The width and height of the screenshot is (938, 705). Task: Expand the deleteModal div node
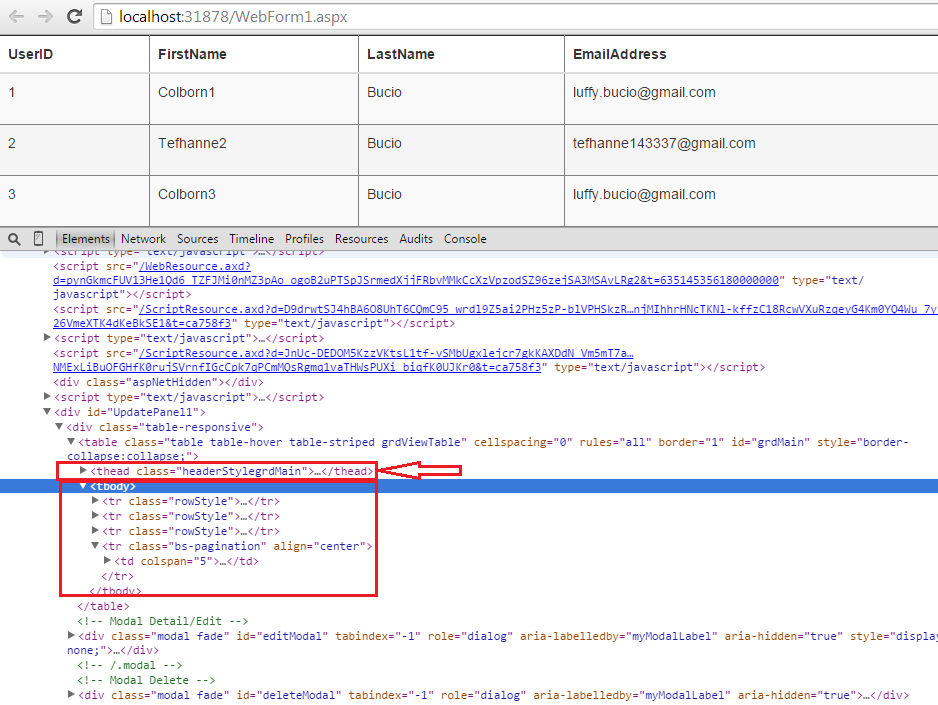pos(70,693)
